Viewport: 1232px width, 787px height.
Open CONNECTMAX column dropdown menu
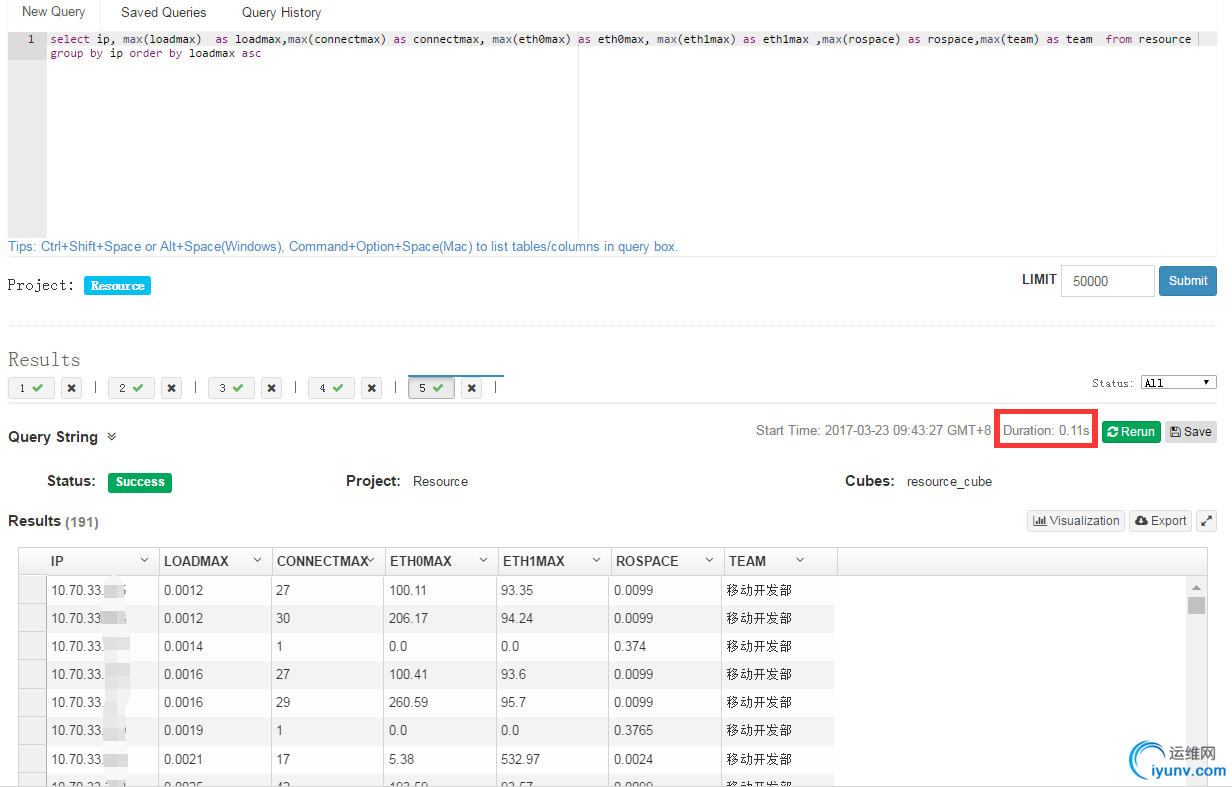[373, 561]
